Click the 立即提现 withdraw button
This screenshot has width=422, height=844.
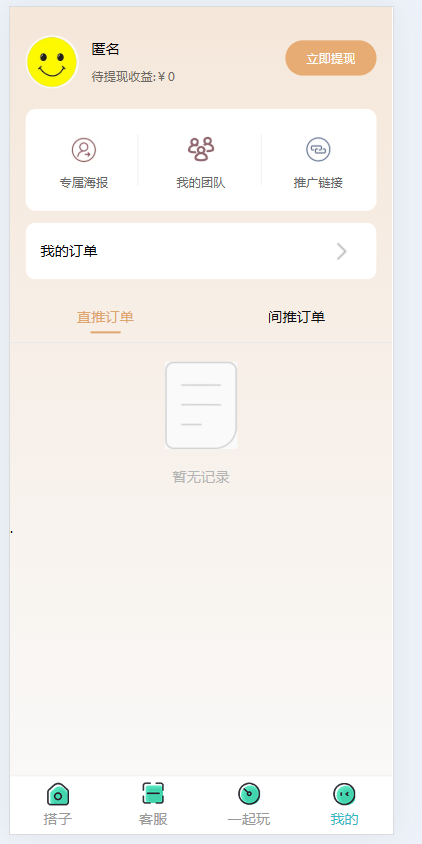330,58
